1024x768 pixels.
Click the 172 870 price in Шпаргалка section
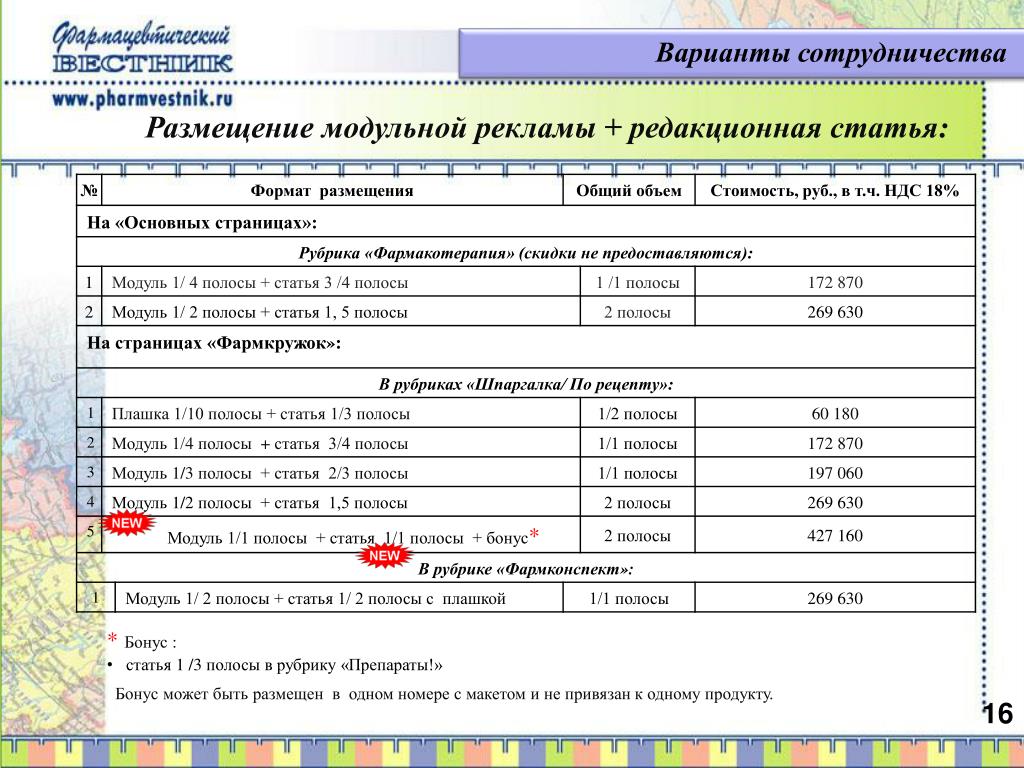[835, 443]
